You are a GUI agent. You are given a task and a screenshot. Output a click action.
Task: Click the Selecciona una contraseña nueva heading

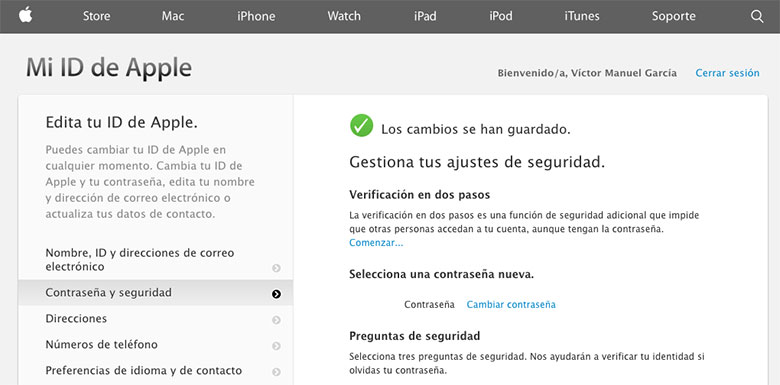441,274
